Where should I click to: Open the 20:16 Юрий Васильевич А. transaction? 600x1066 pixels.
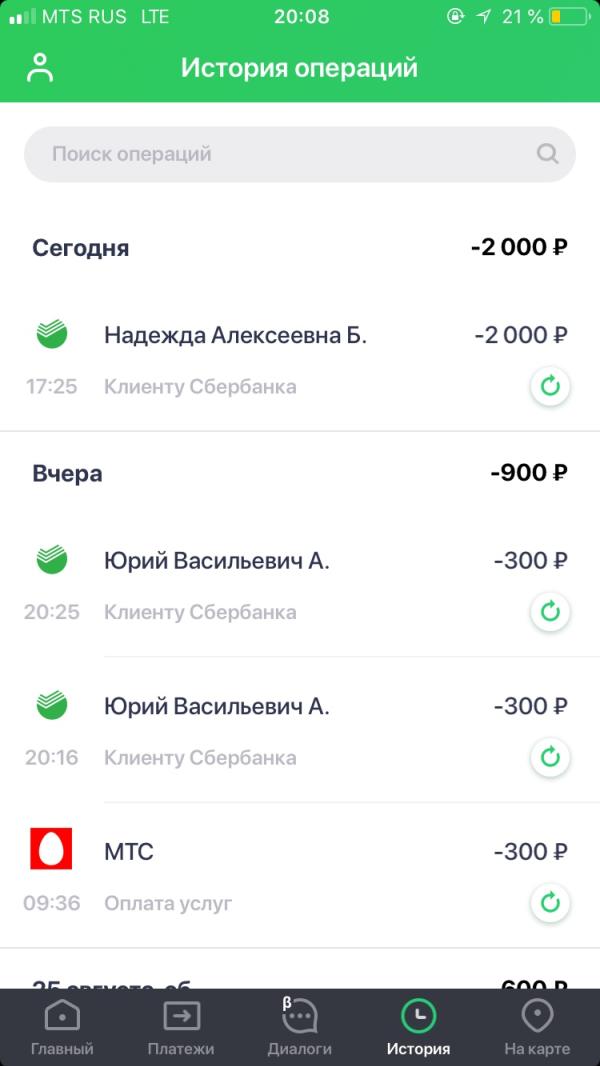pos(300,731)
